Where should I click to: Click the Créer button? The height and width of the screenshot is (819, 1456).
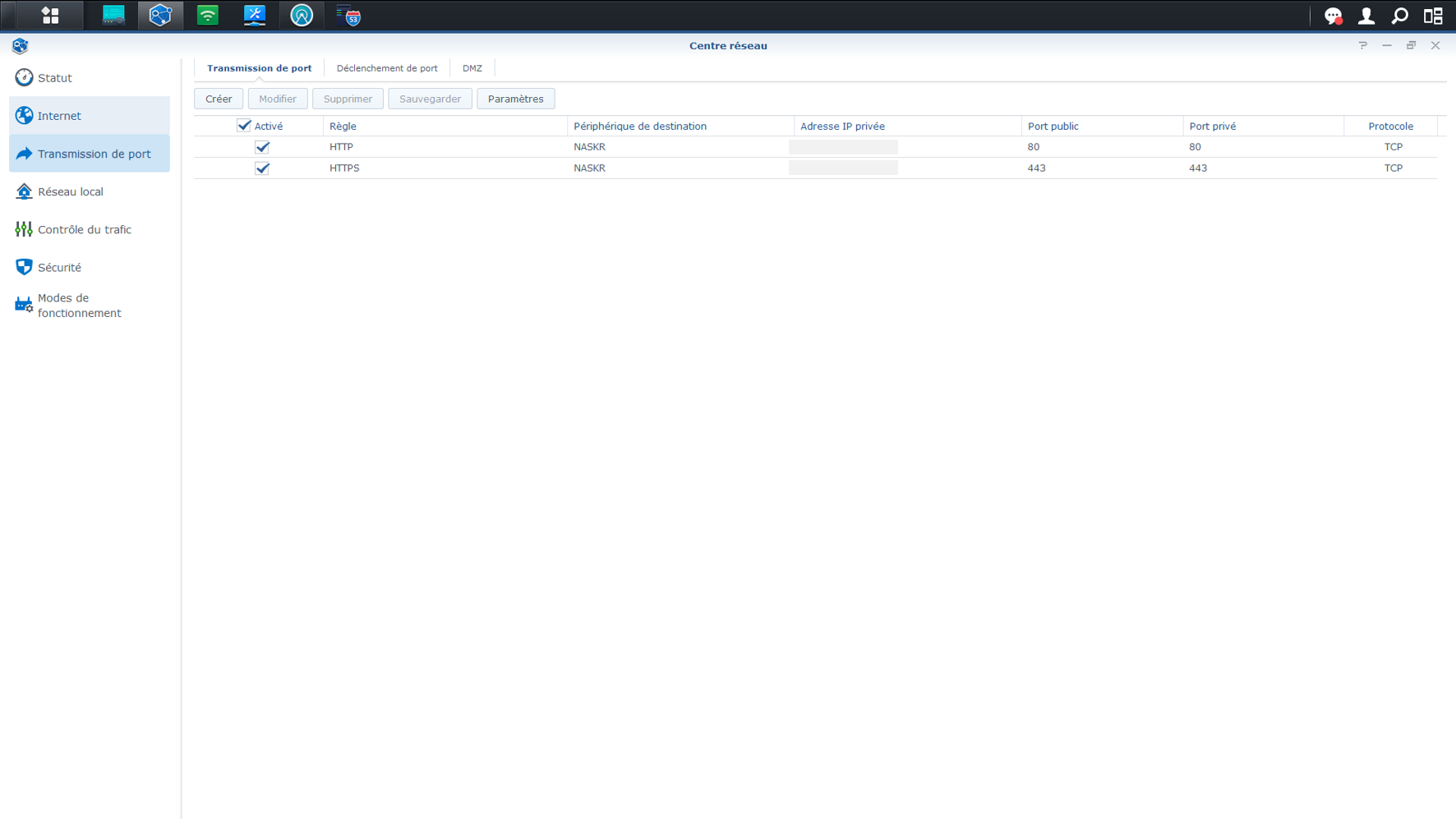[x=219, y=99]
